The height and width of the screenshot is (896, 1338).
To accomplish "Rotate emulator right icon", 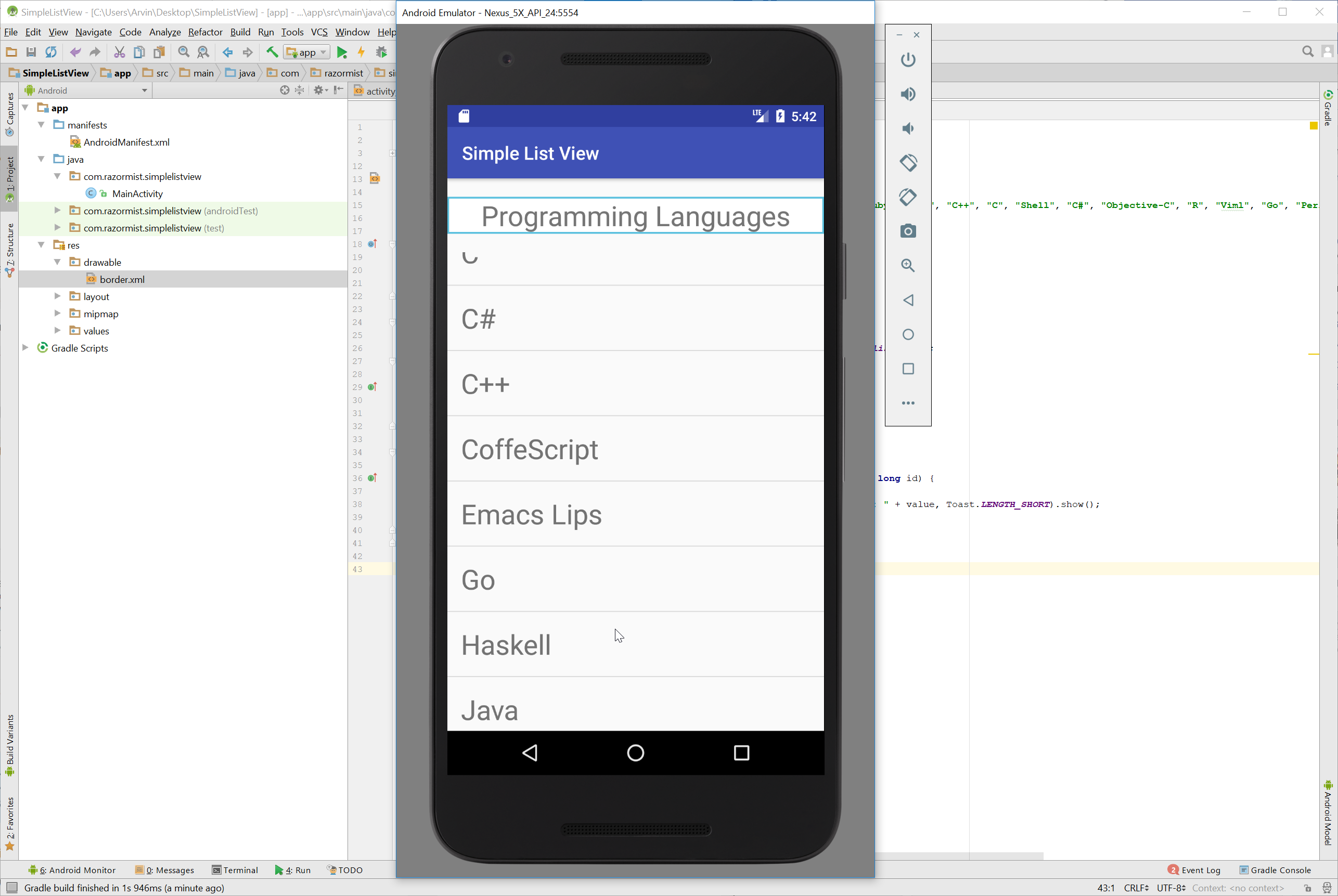I will coord(908,197).
